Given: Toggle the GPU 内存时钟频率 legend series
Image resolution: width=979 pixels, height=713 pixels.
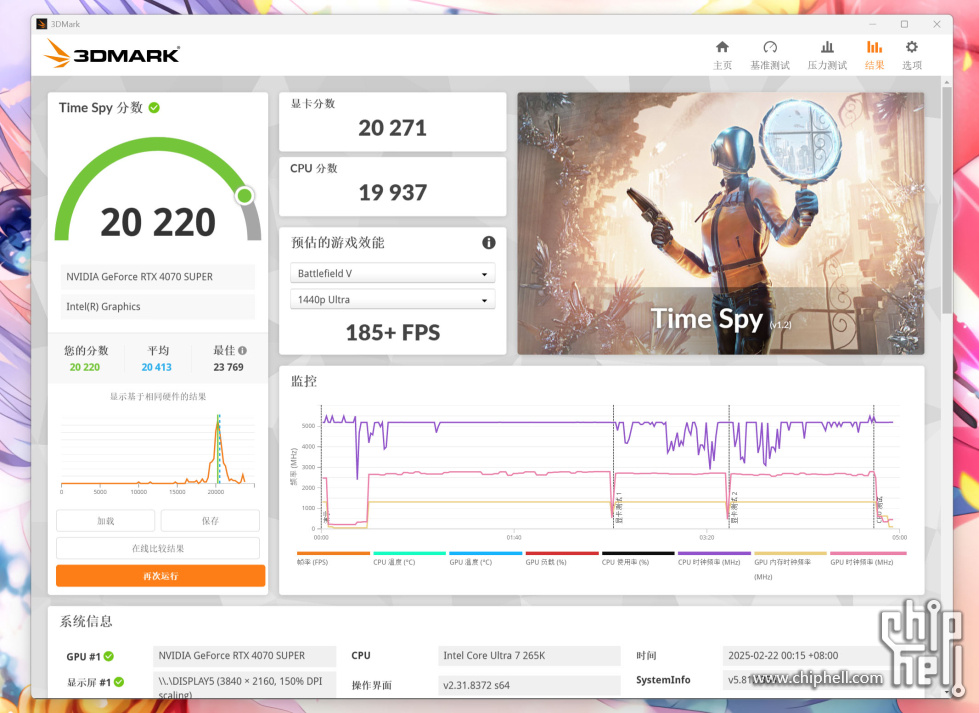Looking at the screenshot, I should [x=790, y=566].
